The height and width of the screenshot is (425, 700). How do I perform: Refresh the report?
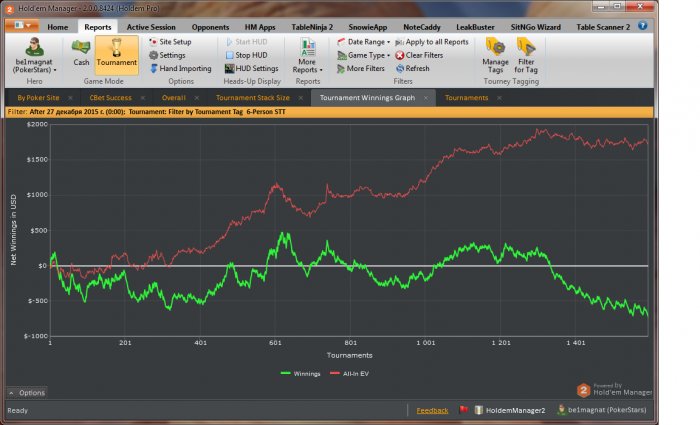coord(412,68)
